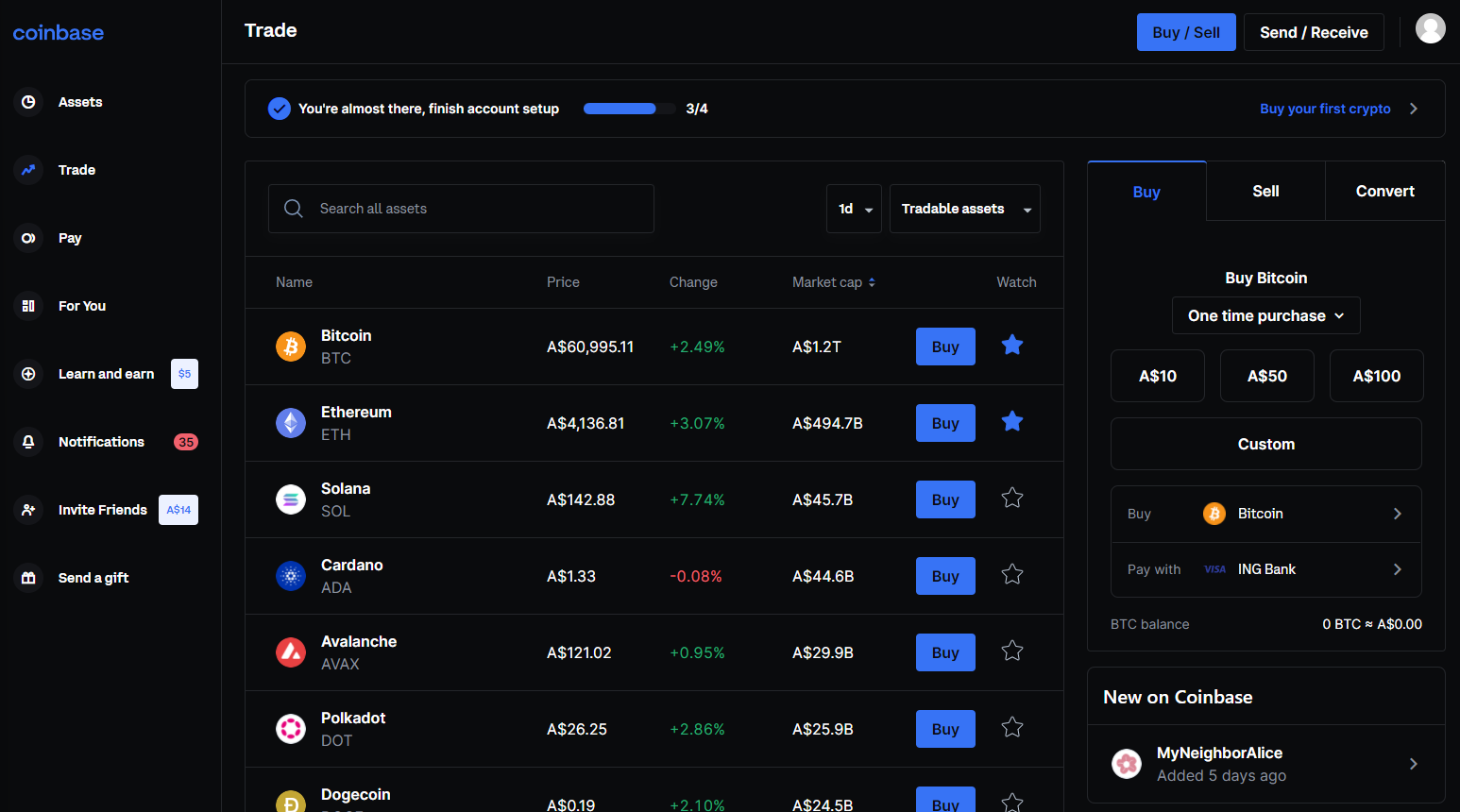The width and height of the screenshot is (1460, 812).
Task: Click Buy button for Bitcoin row
Action: pos(945,347)
